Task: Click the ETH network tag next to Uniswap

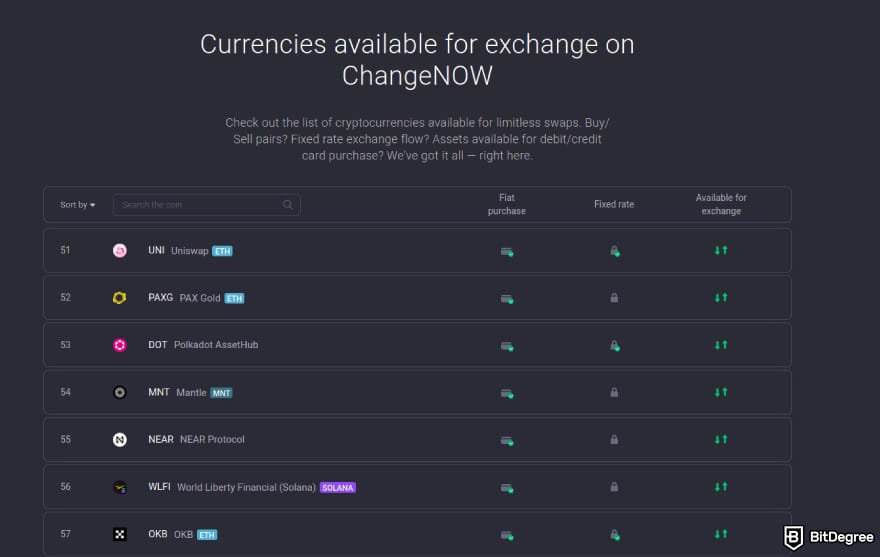Action: click(x=222, y=251)
